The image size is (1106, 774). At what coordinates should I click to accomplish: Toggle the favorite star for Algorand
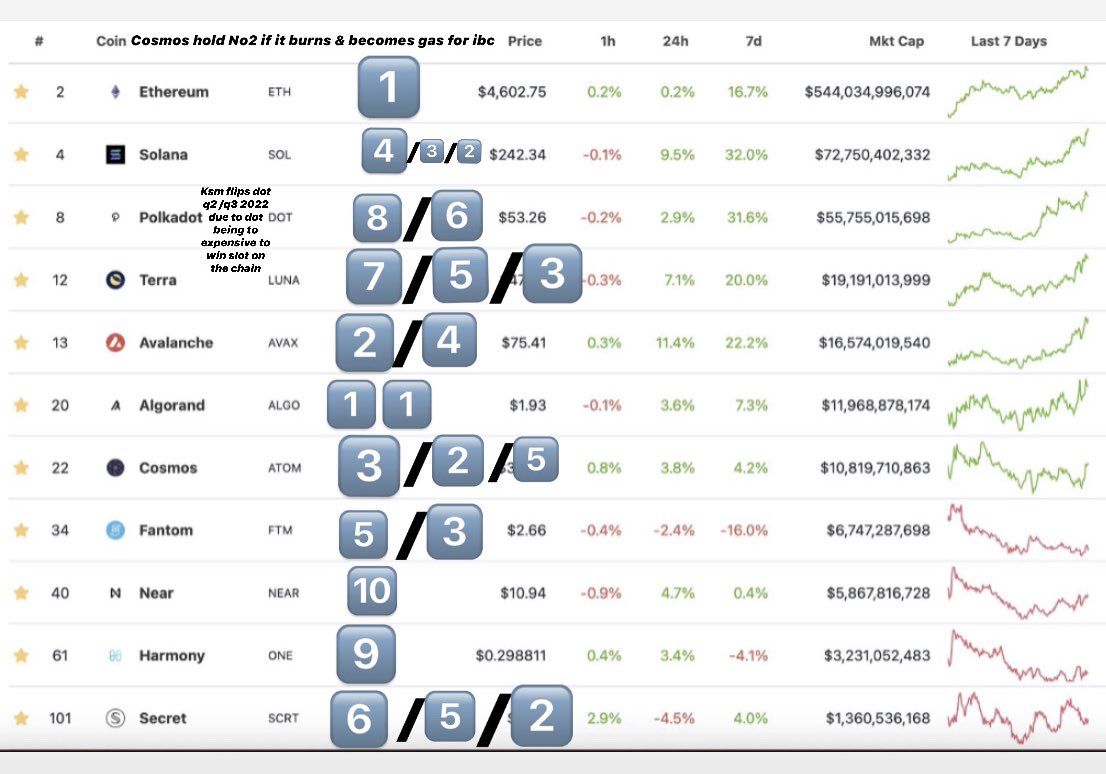coord(21,405)
